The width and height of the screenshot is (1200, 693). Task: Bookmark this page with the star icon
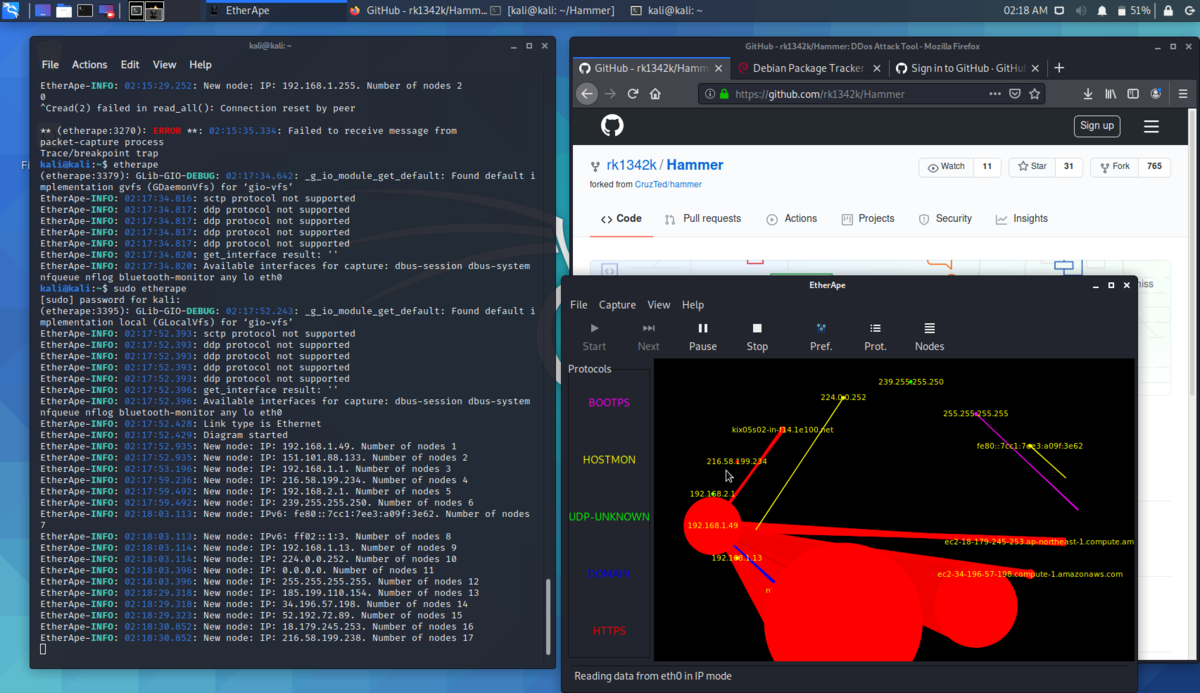[1035, 94]
